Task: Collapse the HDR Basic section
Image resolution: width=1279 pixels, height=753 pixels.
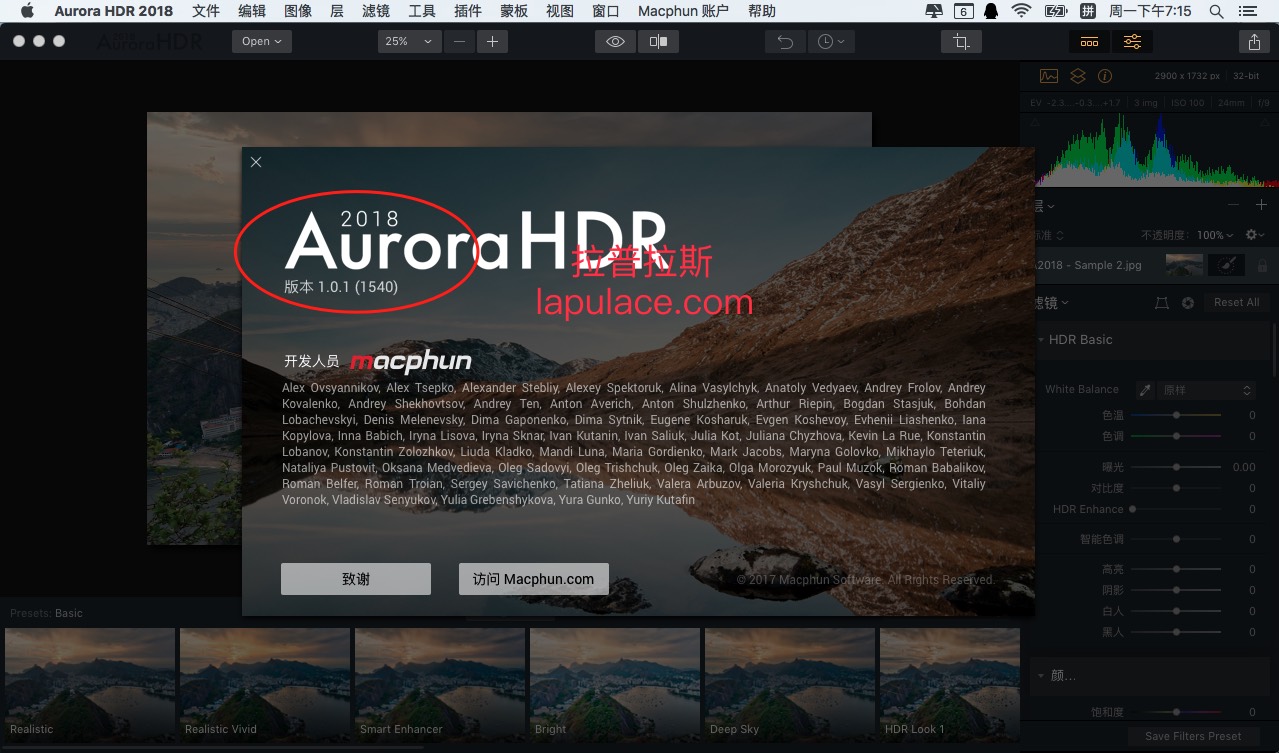Action: [1039, 340]
